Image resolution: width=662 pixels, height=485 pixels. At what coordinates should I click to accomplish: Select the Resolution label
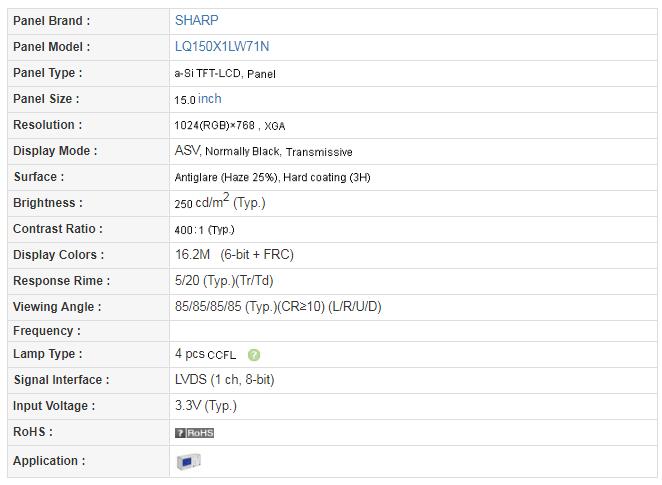point(48,125)
